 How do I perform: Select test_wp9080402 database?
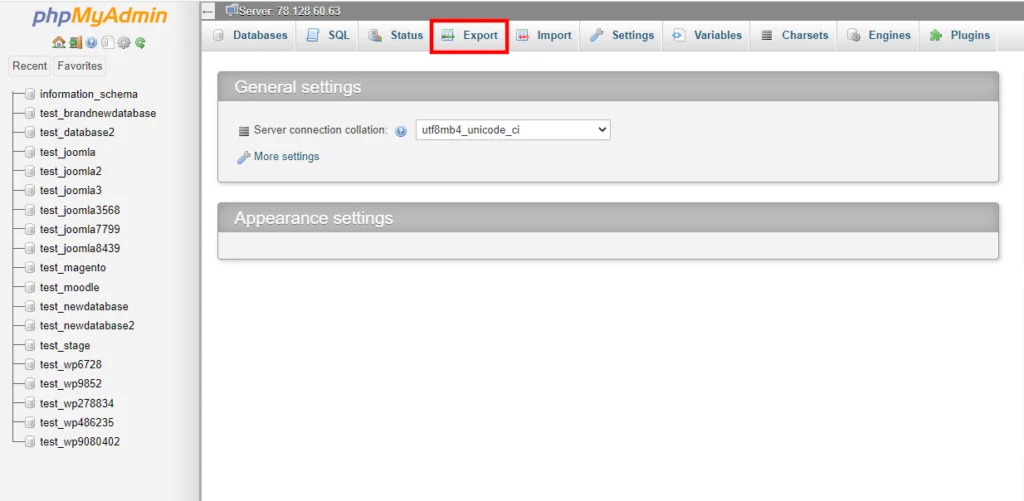click(80, 442)
